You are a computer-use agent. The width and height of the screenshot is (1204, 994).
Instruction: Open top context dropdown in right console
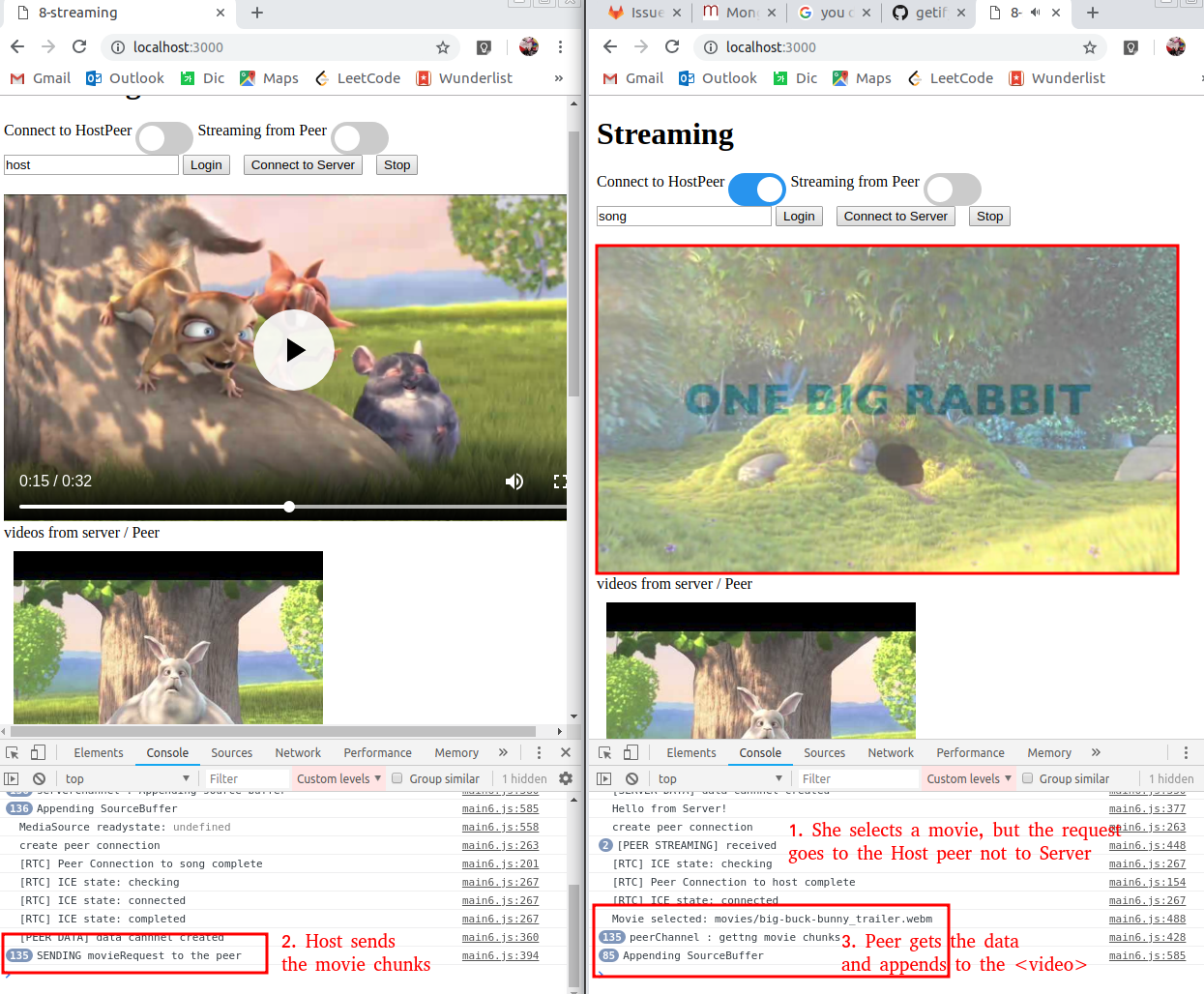[x=719, y=778]
